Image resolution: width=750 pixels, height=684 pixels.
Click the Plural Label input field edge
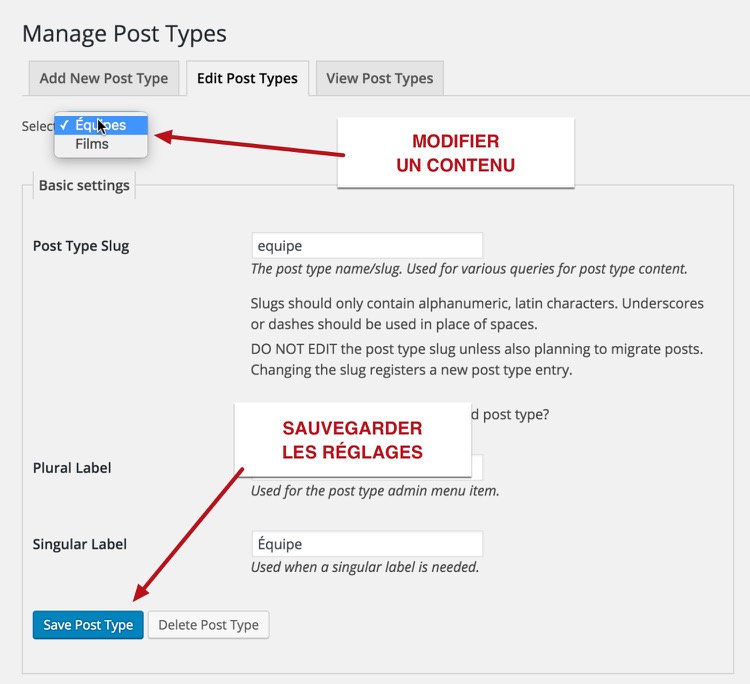click(x=477, y=467)
